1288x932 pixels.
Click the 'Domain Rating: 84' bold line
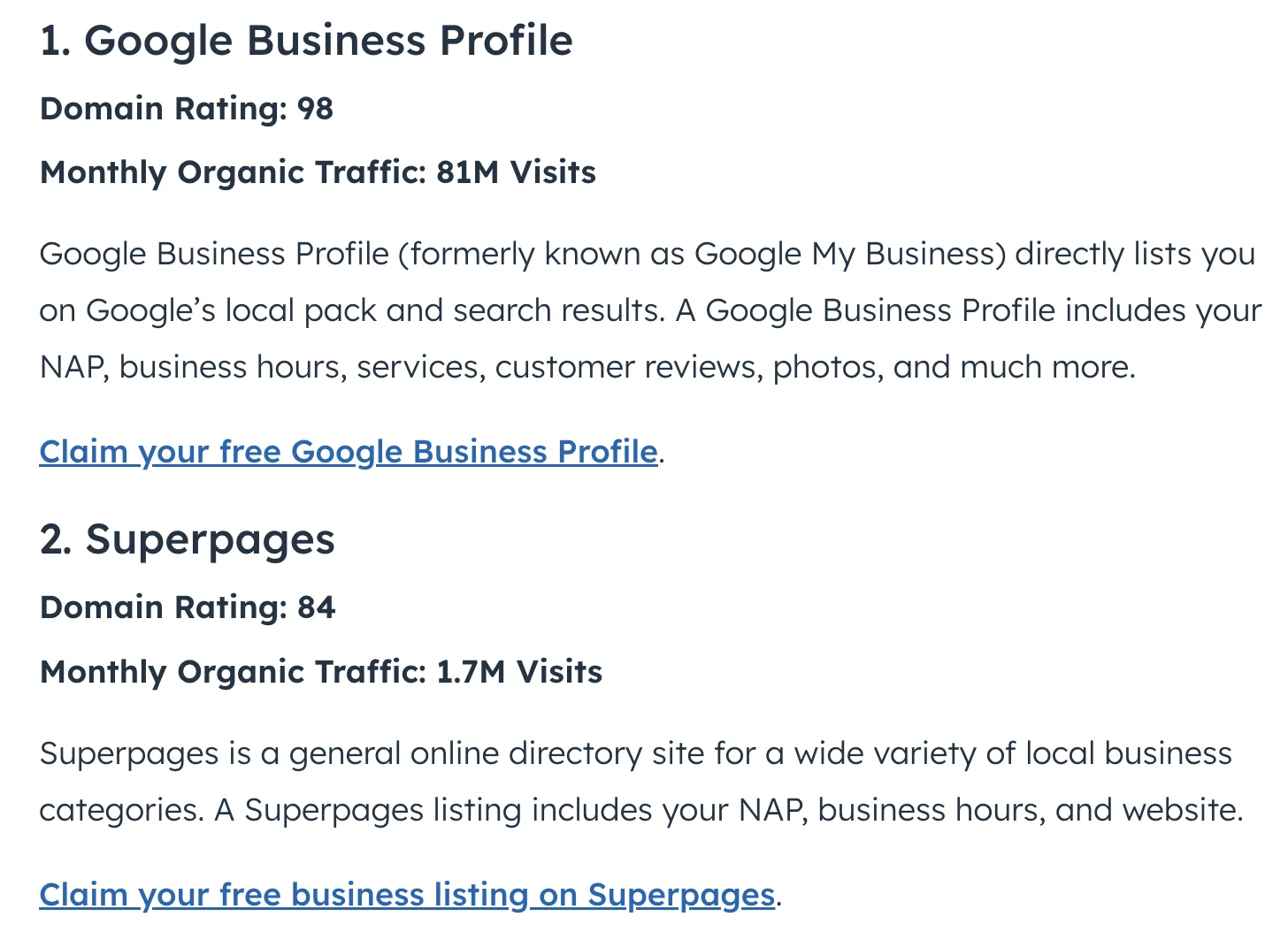(188, 607)
